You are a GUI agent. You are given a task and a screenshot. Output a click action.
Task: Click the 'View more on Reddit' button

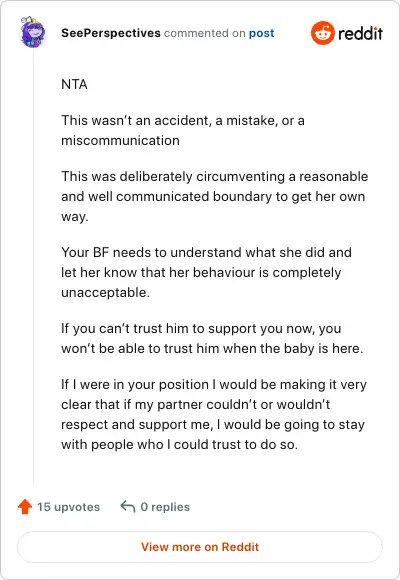coord(200,547)
